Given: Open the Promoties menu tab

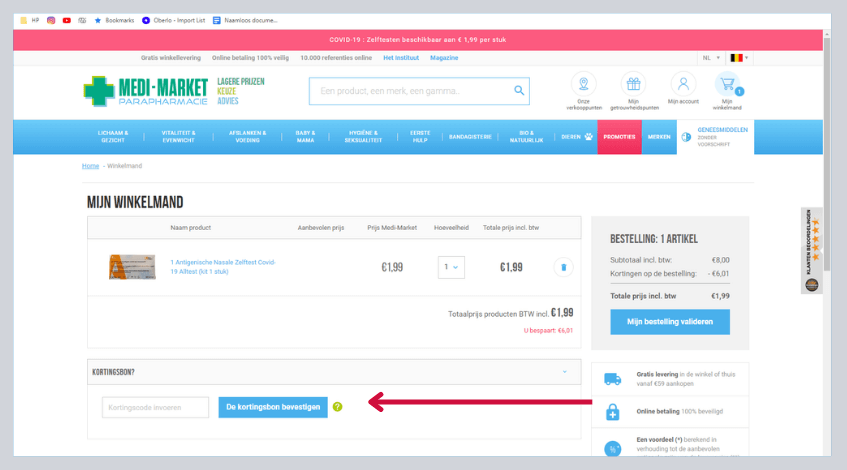Looking at the screenshot, I should coord(619,137).
